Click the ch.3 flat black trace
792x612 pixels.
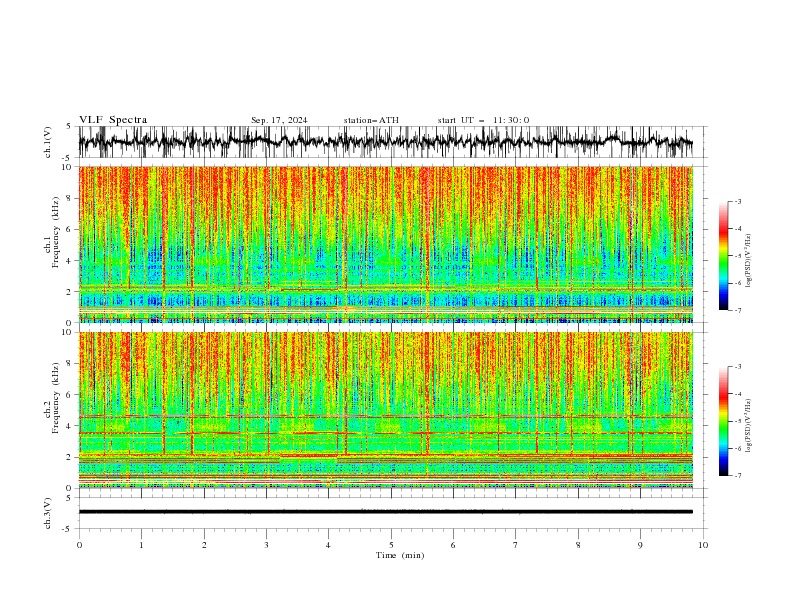click(385, 512)
